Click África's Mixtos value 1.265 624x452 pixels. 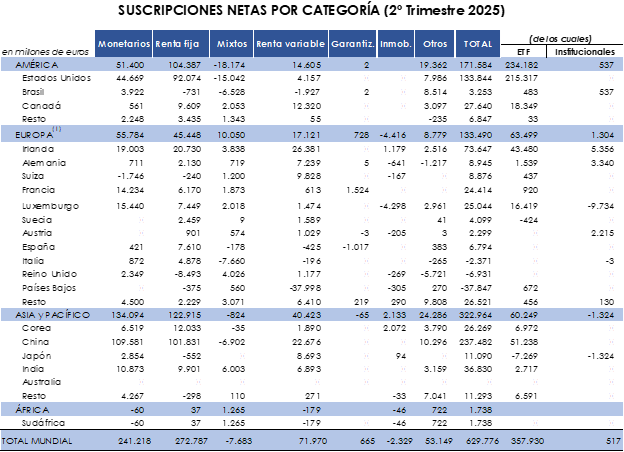click(232, 411)
